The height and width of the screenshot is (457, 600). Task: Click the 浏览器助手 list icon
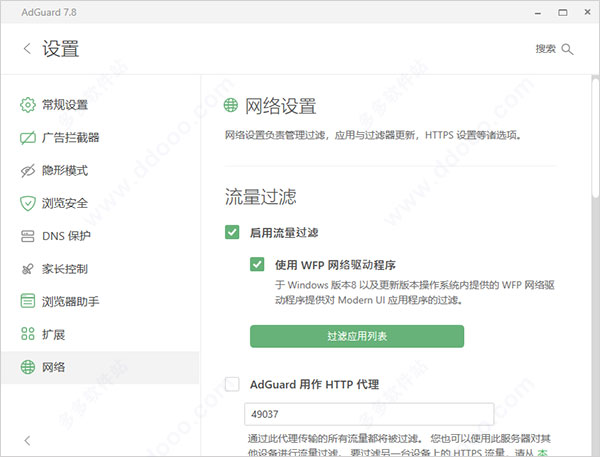click(28, 301)
